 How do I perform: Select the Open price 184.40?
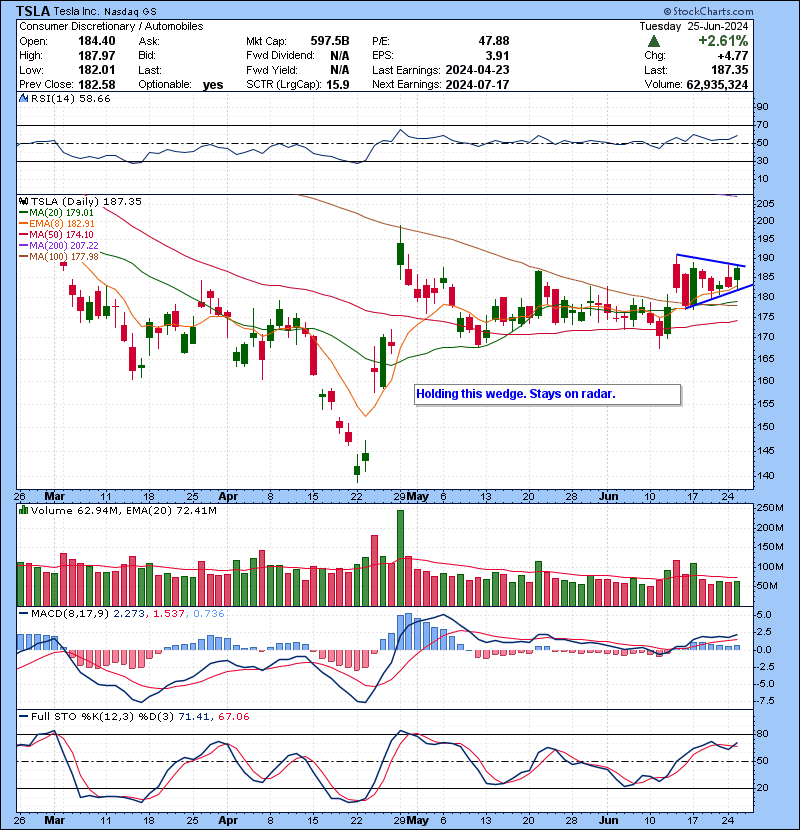coord(96,41)
